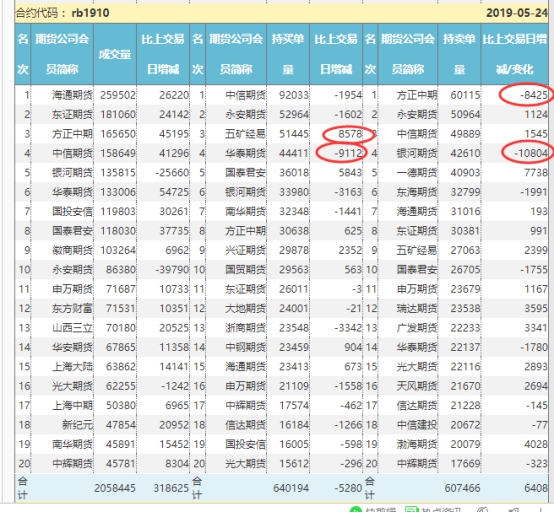
Task: Click total long change -5280
Action: click(348, 488)
